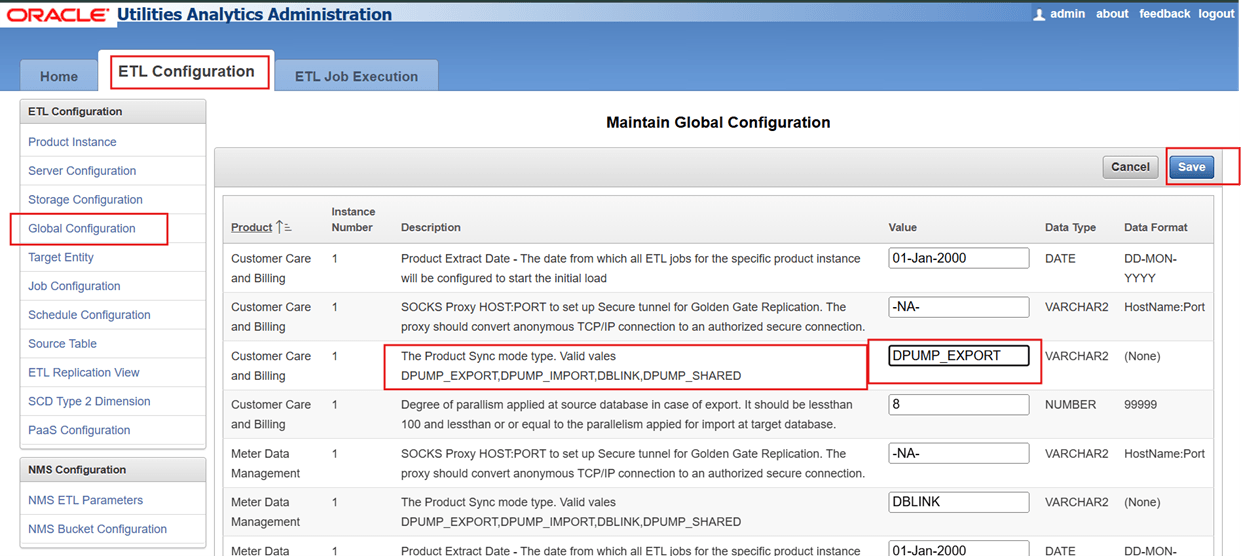
Task: Click the ETL Configuration sidebar panel header
Action: (112, 112)
